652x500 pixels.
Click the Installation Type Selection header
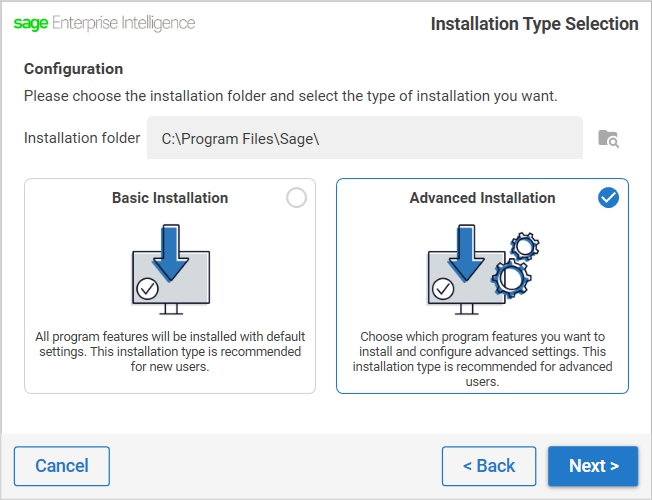tap(534, 24)
